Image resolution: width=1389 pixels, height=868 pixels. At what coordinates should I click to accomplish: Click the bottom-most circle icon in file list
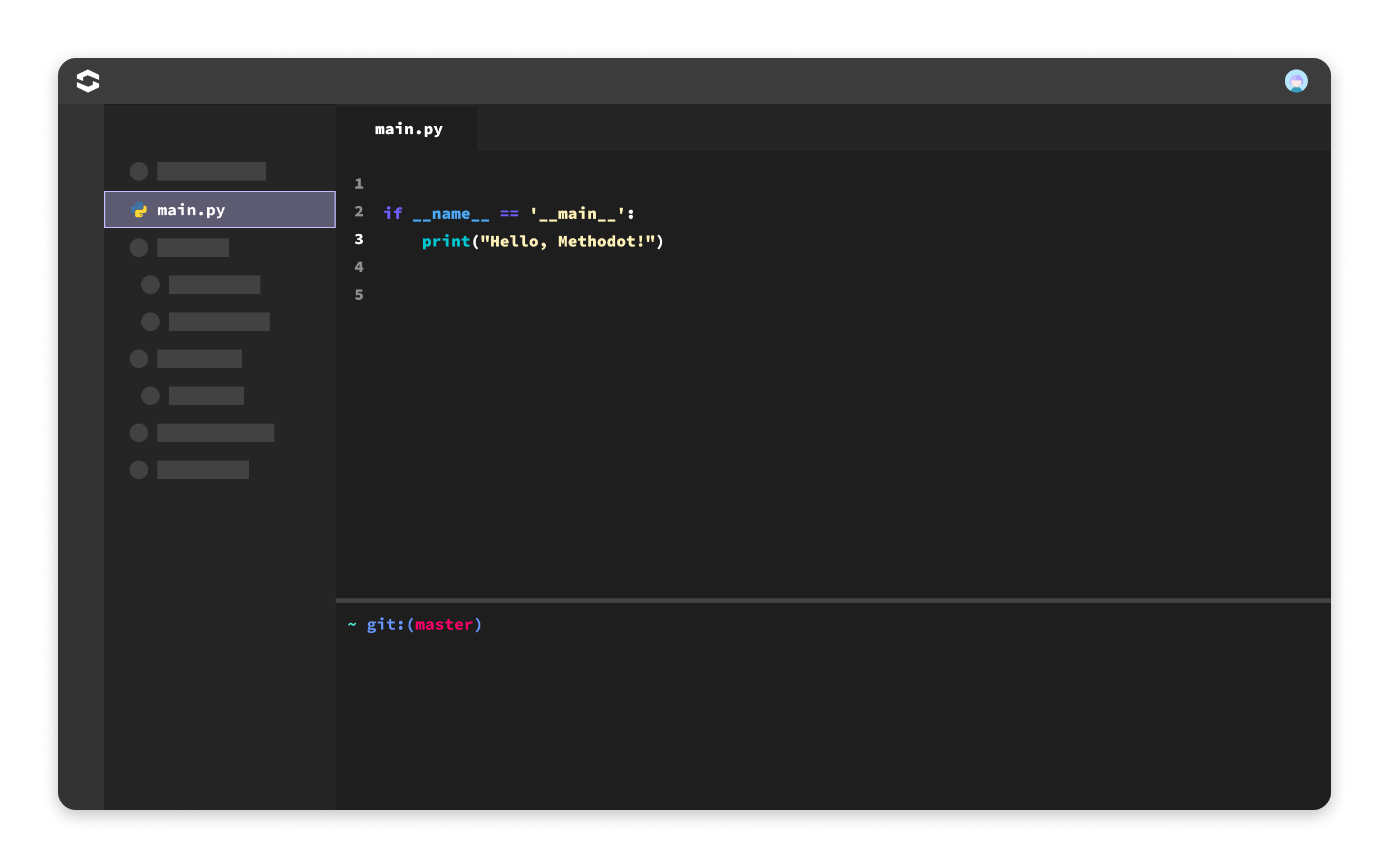(x=139, y=470)
